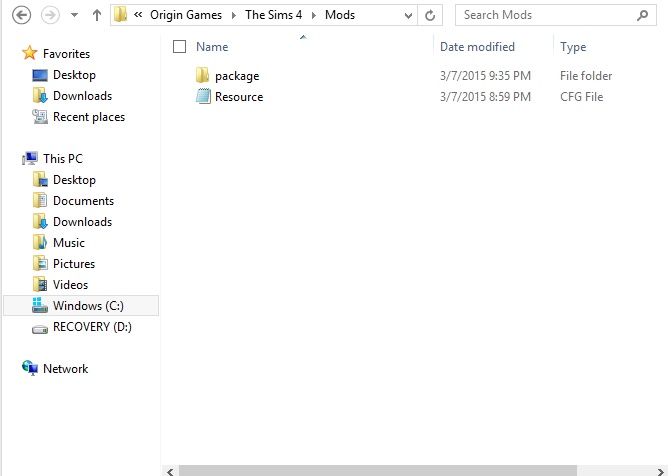Go back with the Back arrow button
Image resolution: width=668 pixels, height=476 pixels.
[21, 16]
